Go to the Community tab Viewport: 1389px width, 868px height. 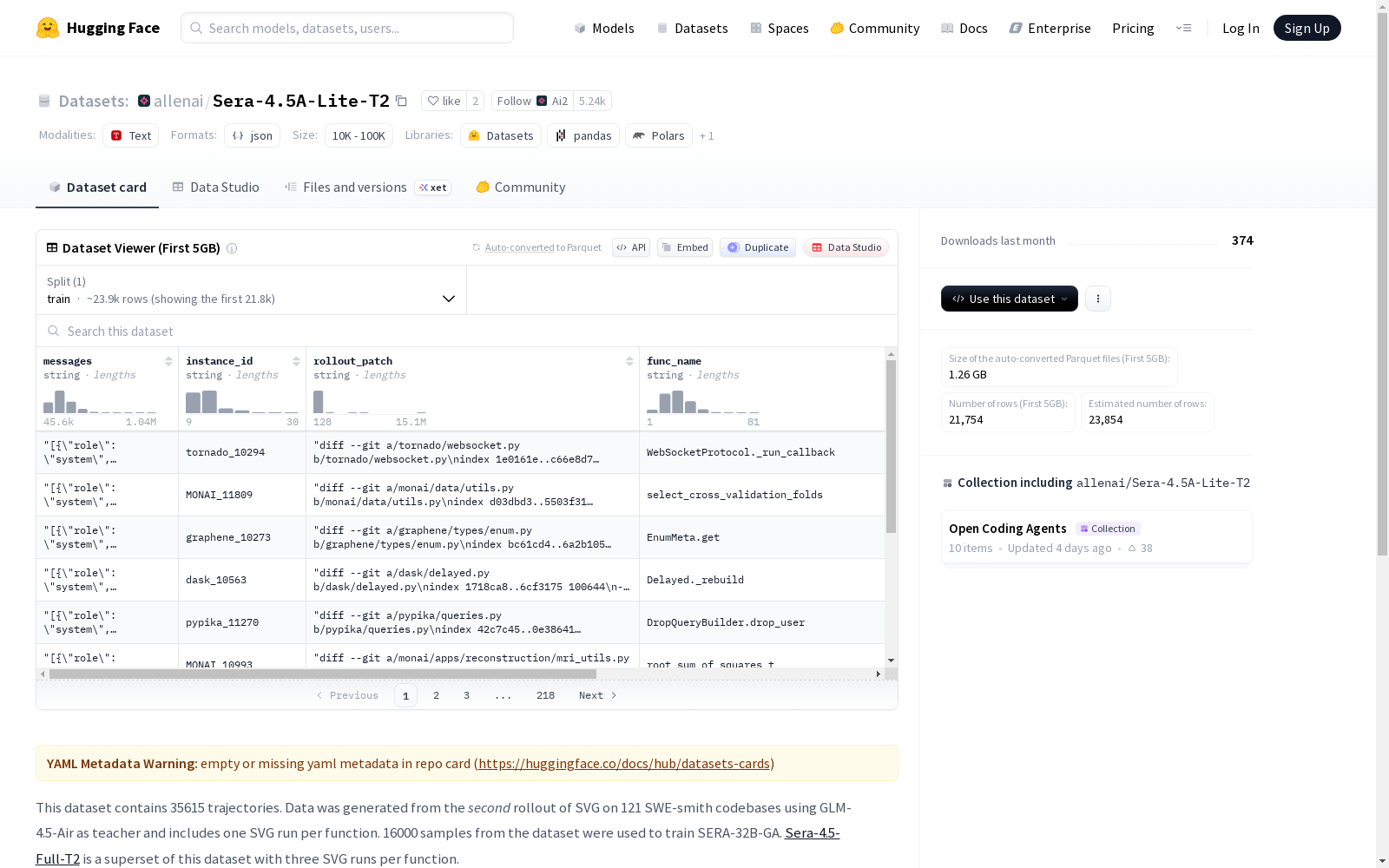[521, 187]
